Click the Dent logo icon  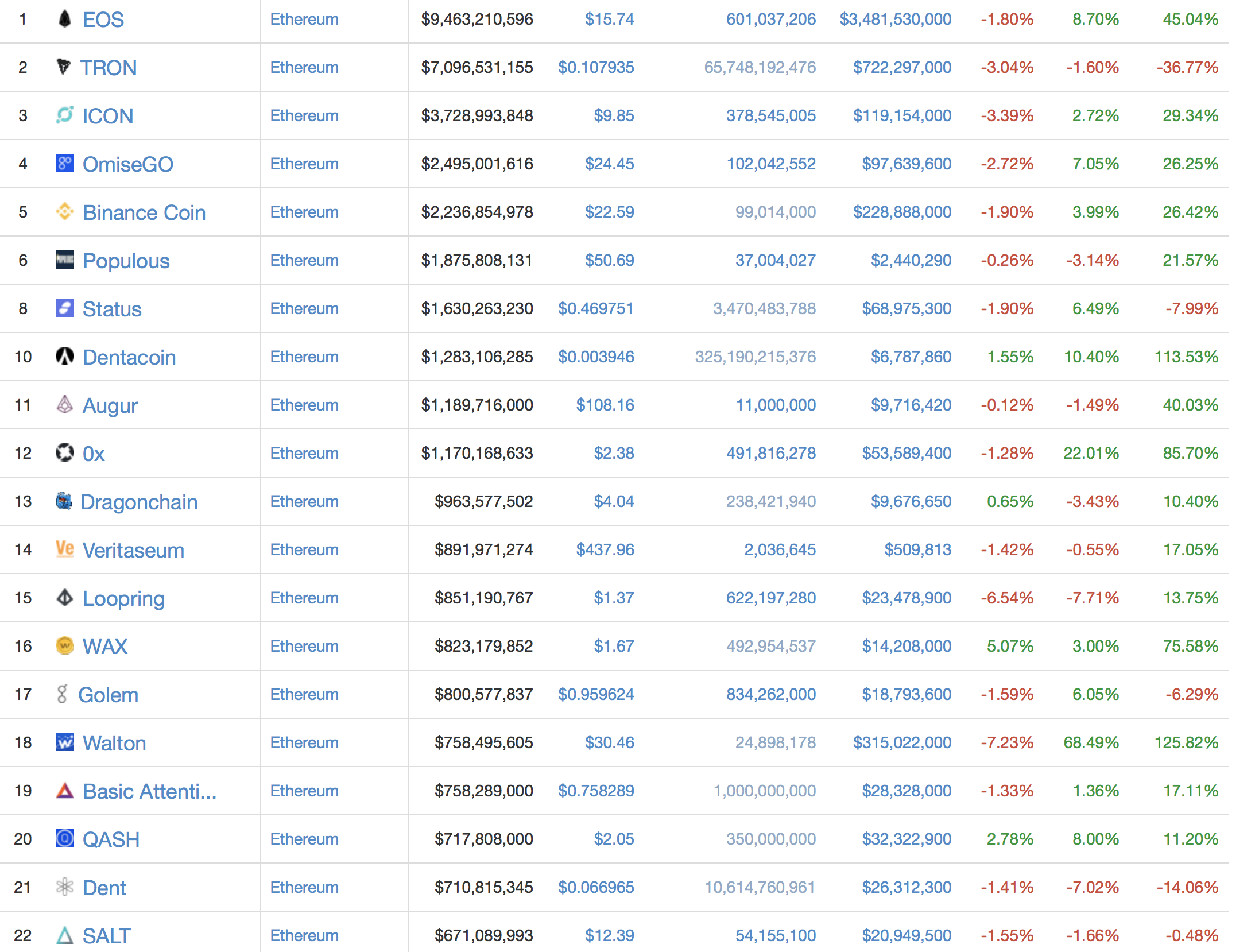pos(65,887)
